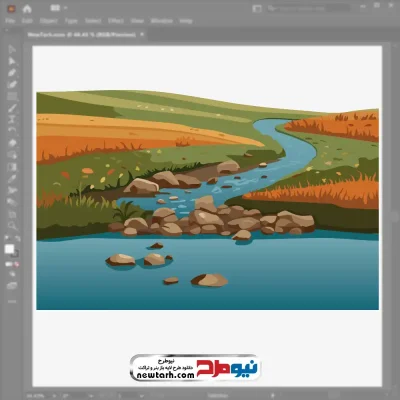Open the Window menu
This screenshot has height=400, width=400.
pyautogui.click(x=162, y=21)
